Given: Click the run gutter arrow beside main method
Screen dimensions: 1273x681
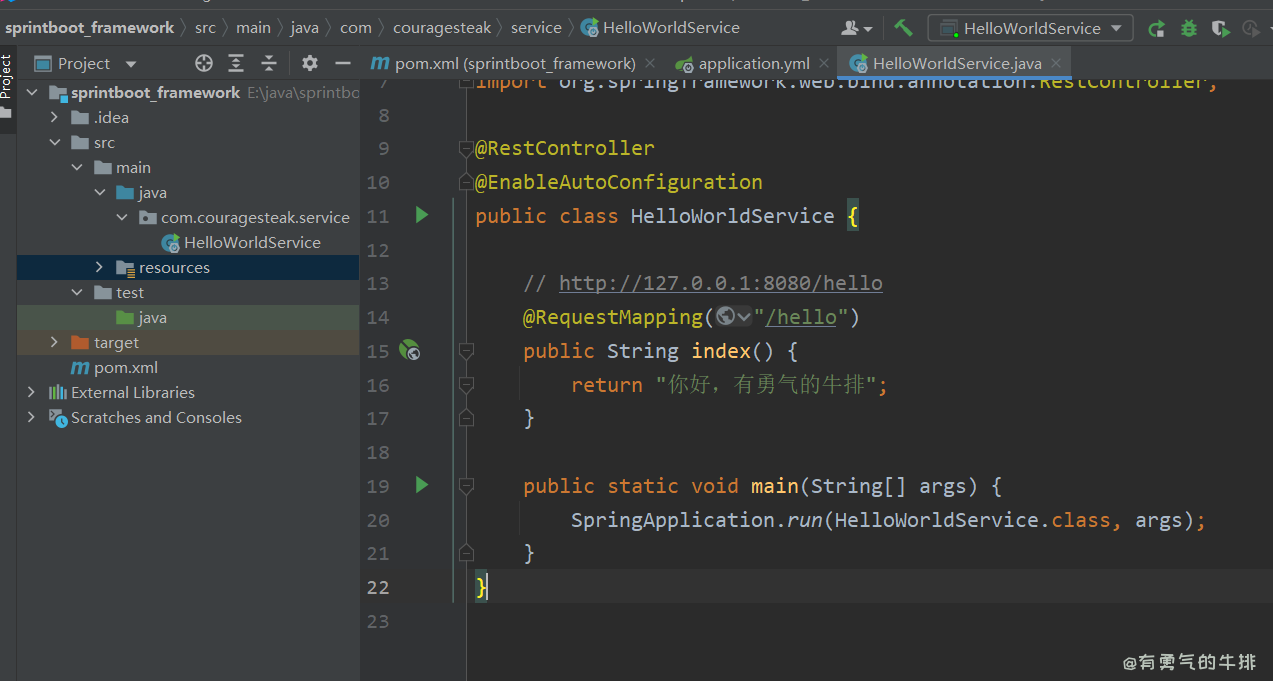Looking at the screenshot, I should (x=421, y=485).
